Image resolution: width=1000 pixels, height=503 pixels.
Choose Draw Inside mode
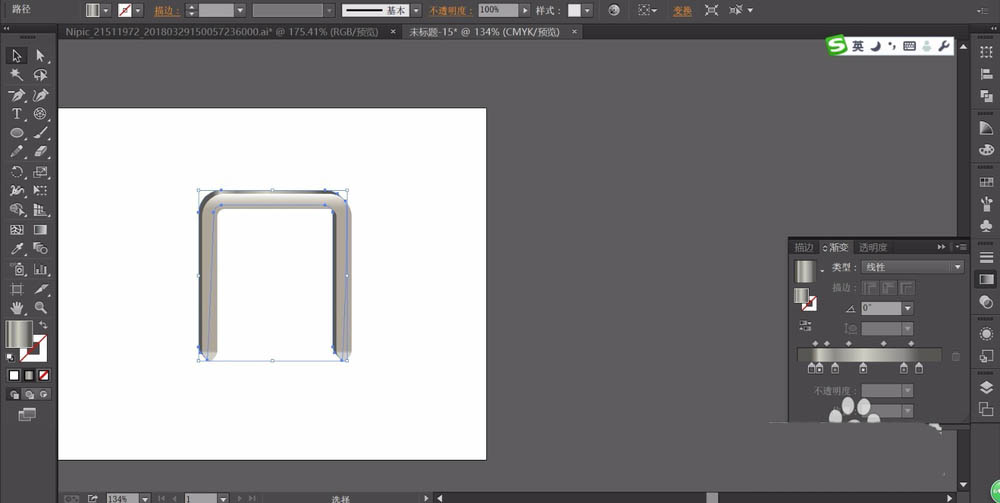pos(43,395)
